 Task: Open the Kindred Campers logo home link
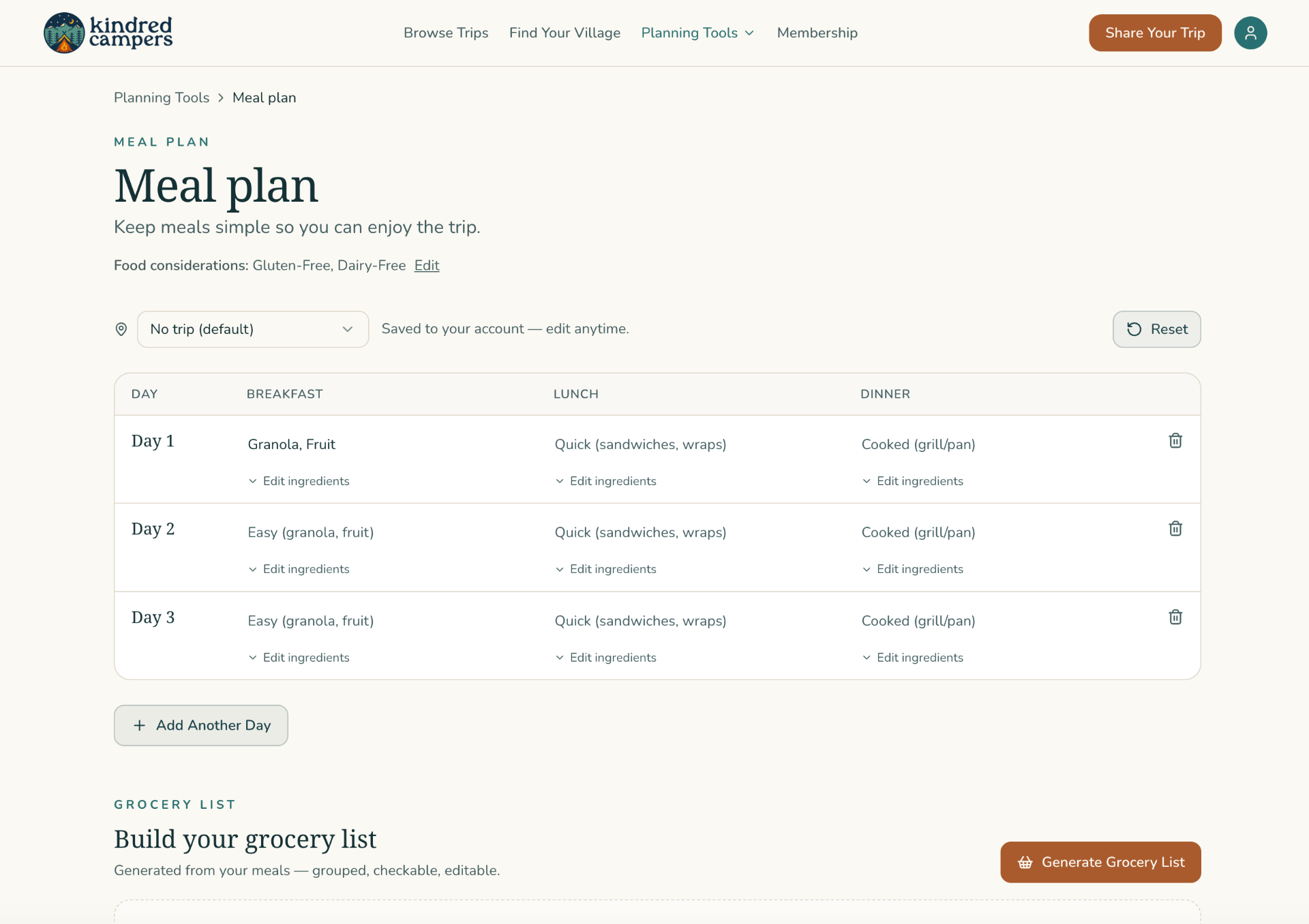pyautogui.click(x=108, y=33)
